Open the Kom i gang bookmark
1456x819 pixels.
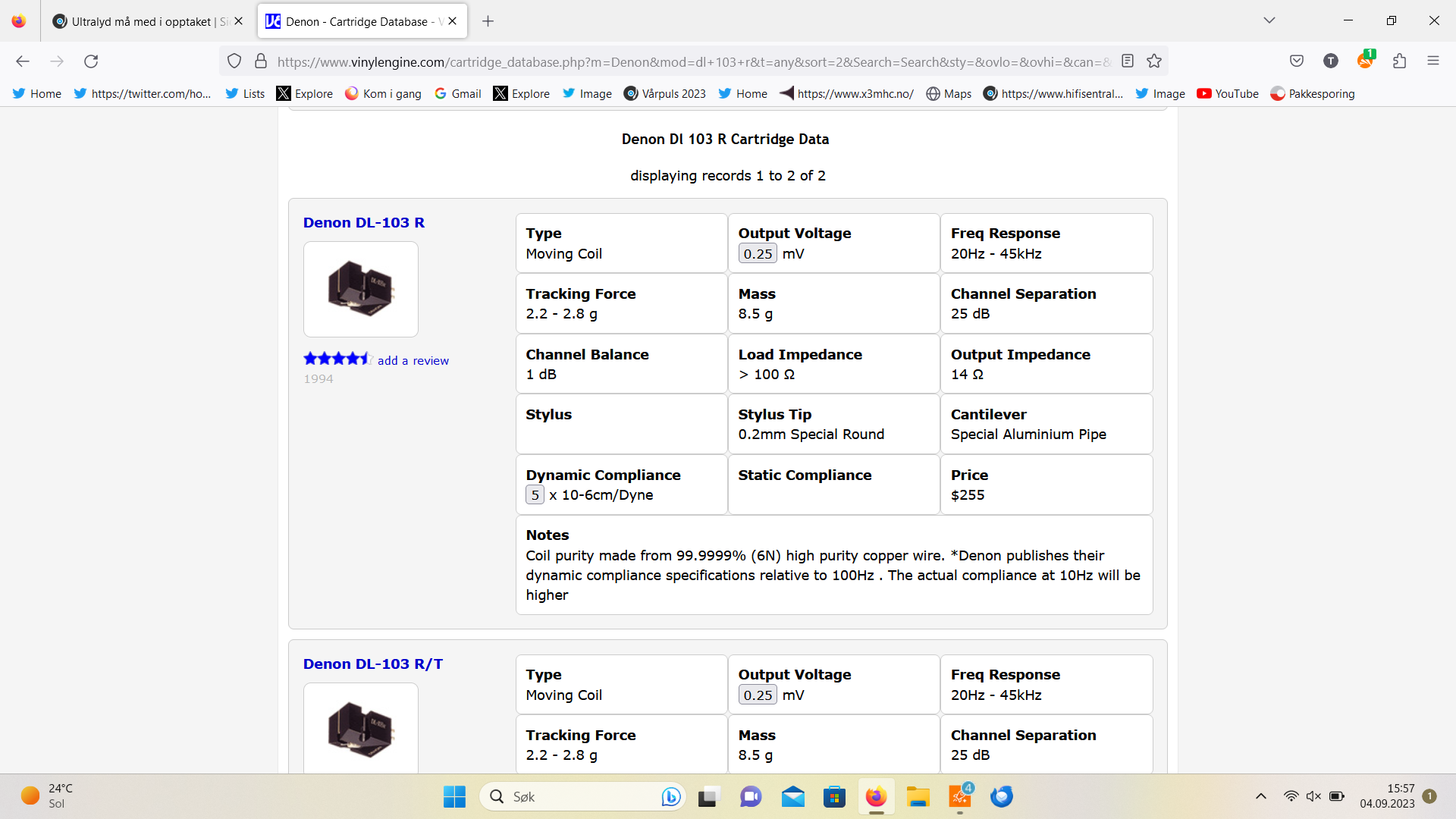pos(384,94)
